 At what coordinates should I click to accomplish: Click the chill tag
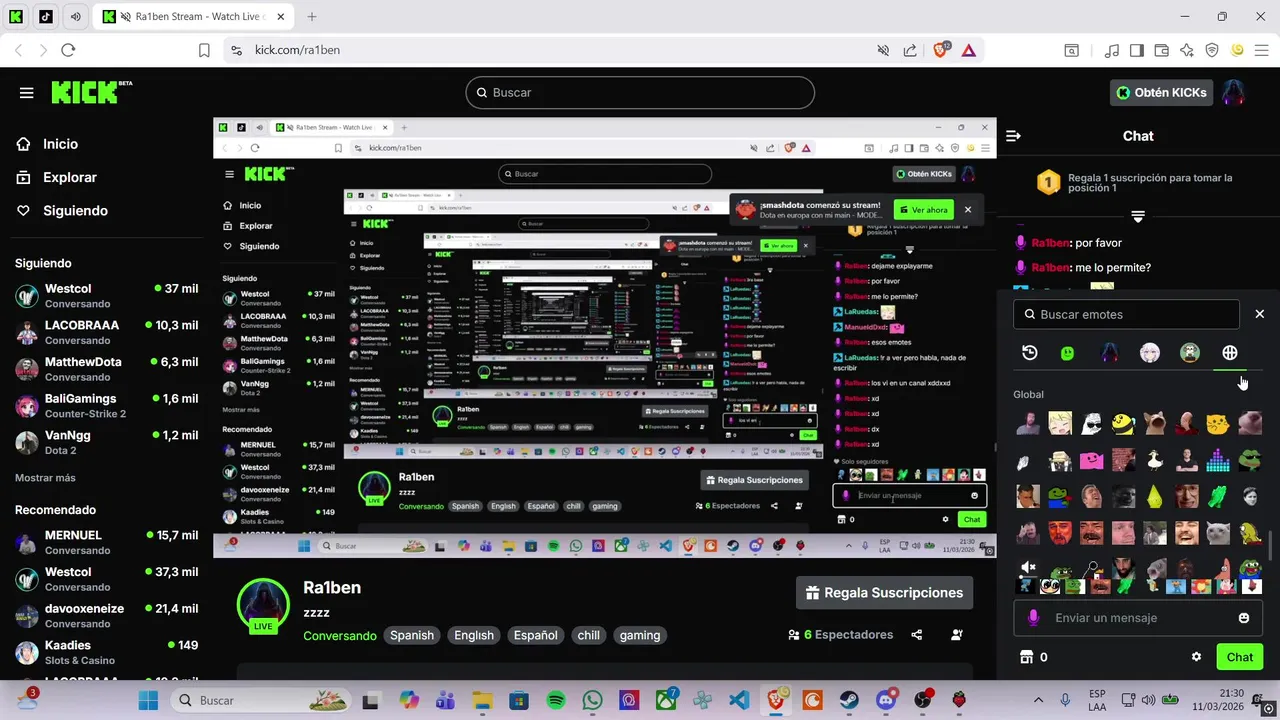pyautogui.click(x=589, y=635)
